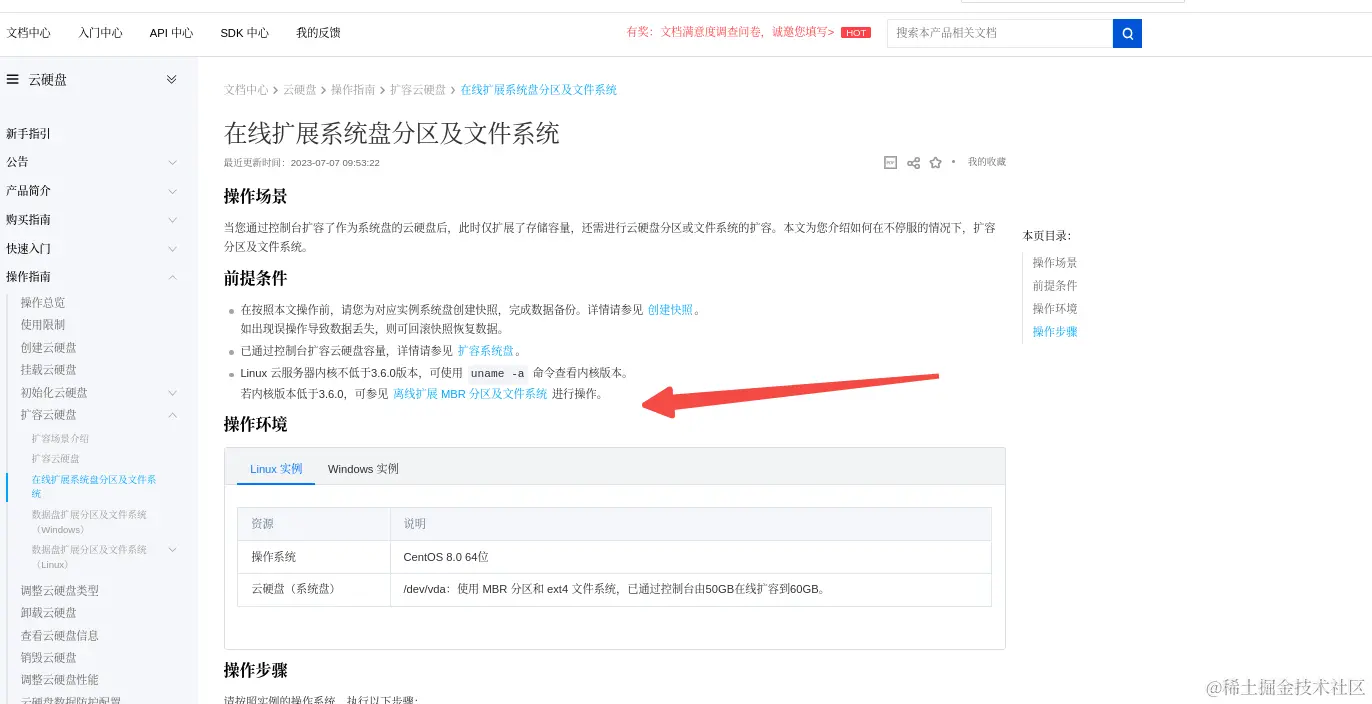This screenshot has height=704, width=1372.
Task: Switch to the Linux 实例 tab
Action: pyautogui.click(x=276, y=469)
